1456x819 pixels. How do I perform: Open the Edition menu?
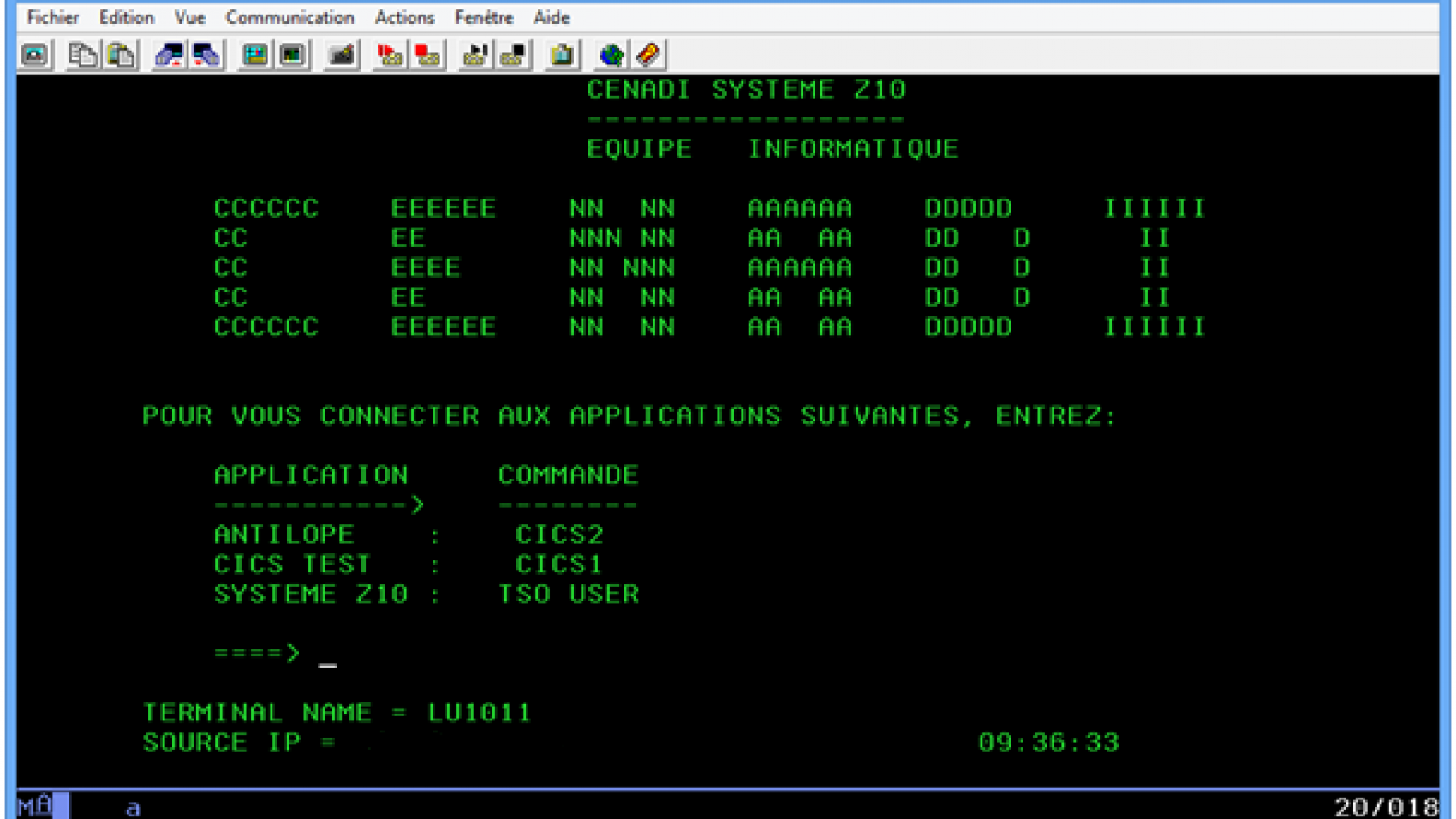coord(126,17)
